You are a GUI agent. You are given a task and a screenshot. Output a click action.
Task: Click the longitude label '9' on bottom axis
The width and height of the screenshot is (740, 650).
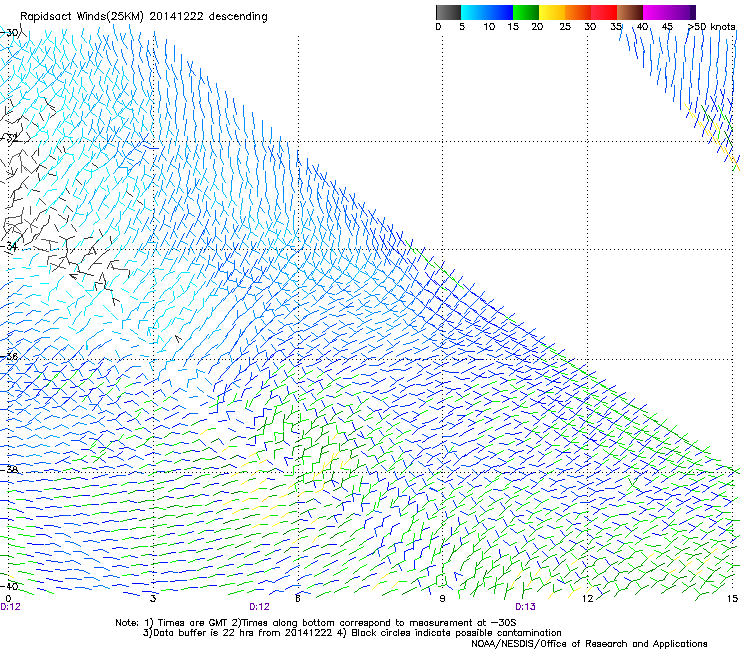pyautogui.click(x=442, y=599)
